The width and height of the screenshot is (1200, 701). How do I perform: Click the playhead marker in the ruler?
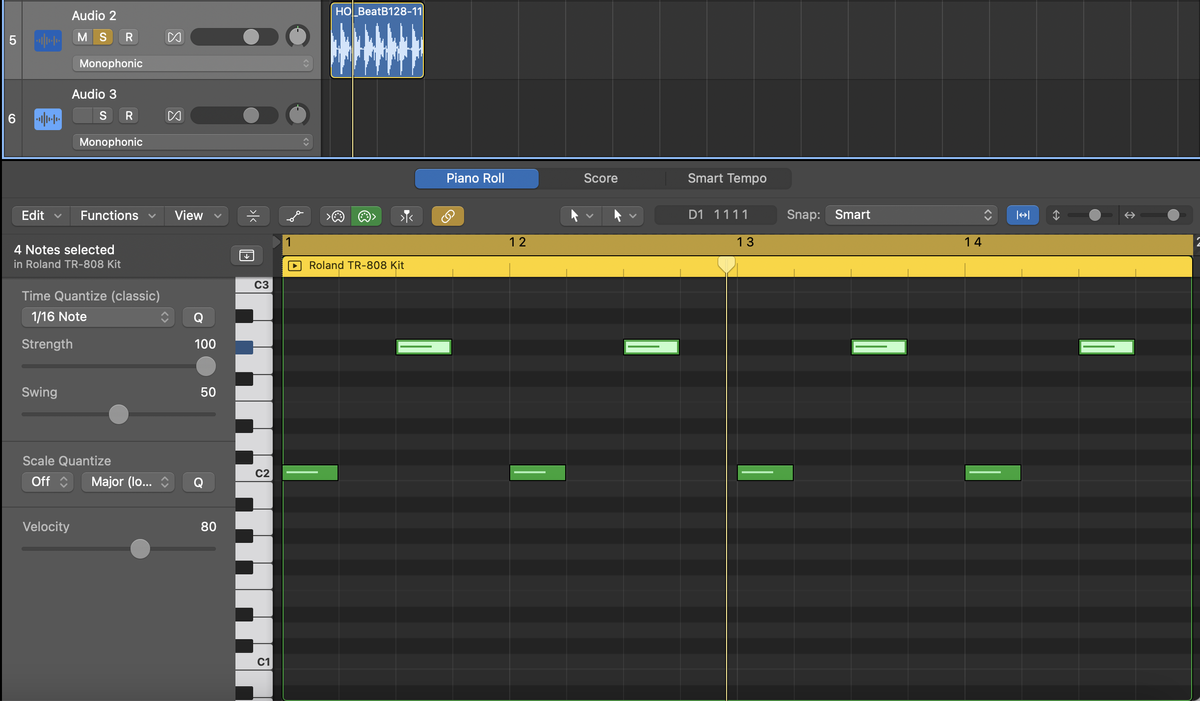[x=727, y=264]
